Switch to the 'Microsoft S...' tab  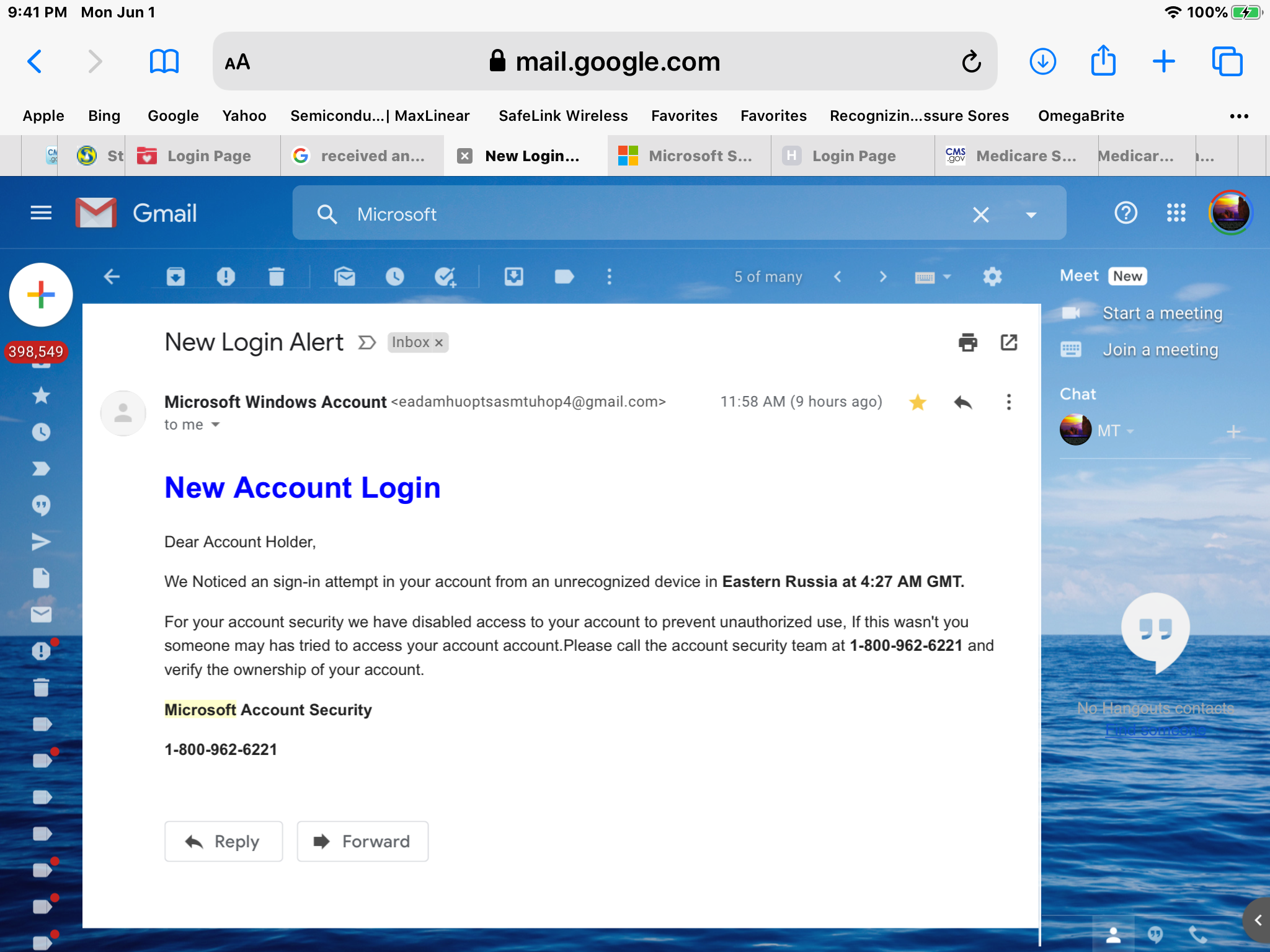(x=689, y=156)
